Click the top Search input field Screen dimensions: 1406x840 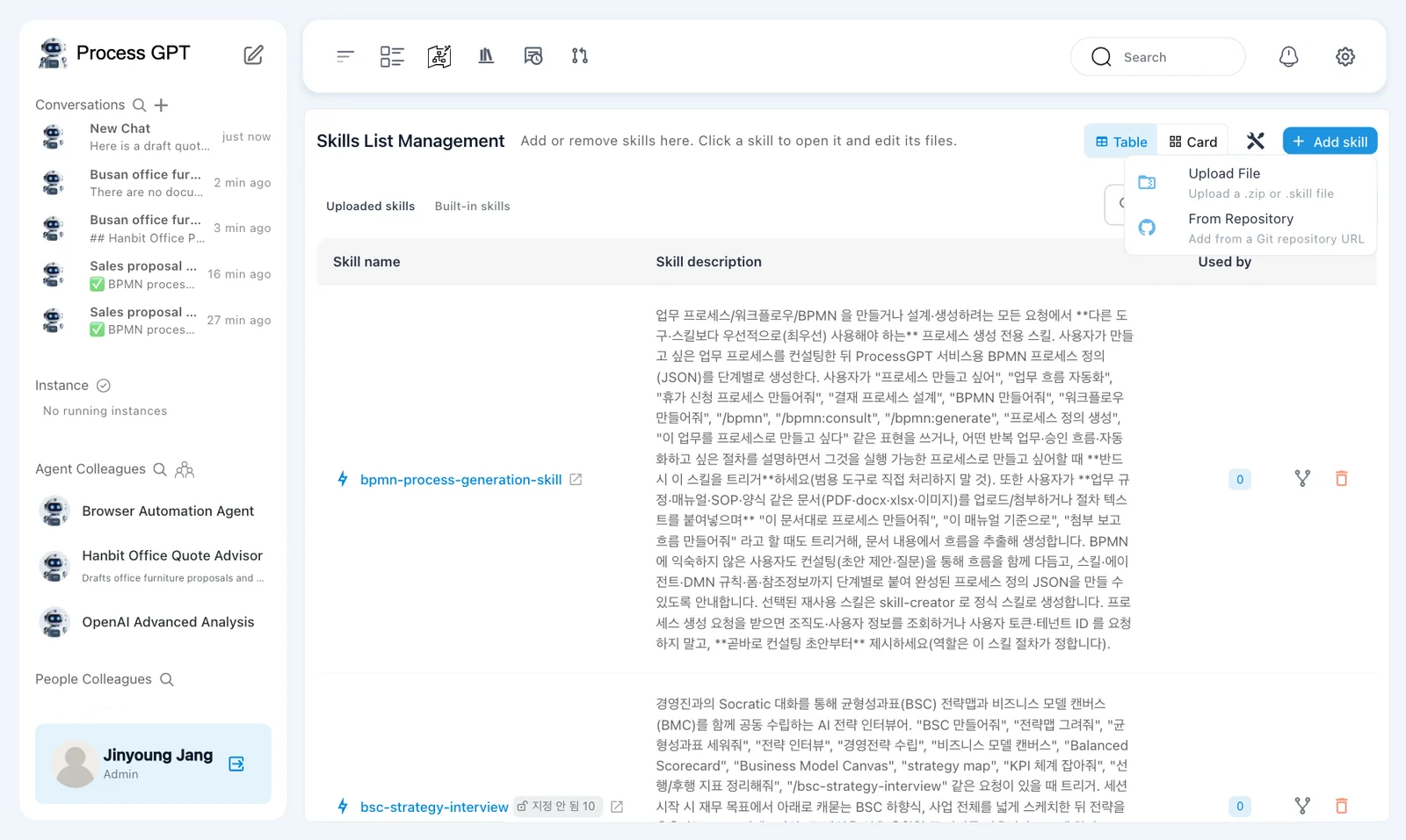click(x=1157, y=57)
